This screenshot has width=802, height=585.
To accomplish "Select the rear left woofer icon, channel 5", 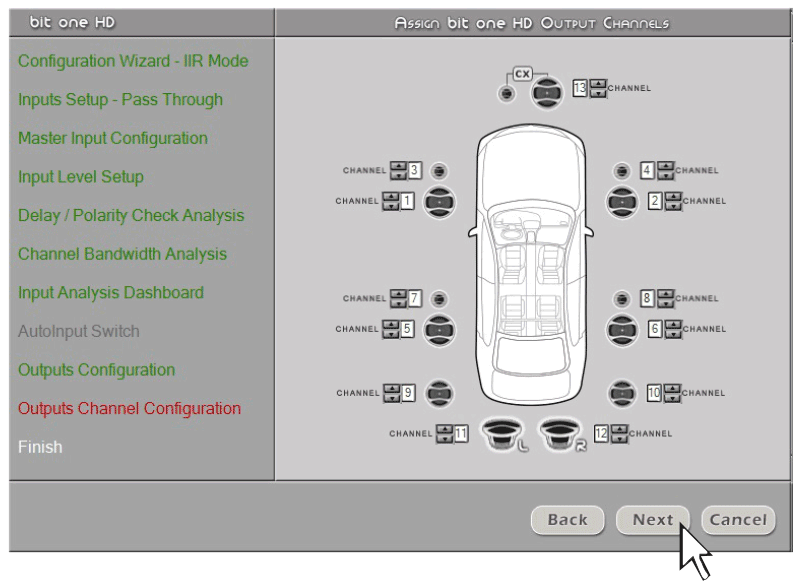I will click(439, 330).
